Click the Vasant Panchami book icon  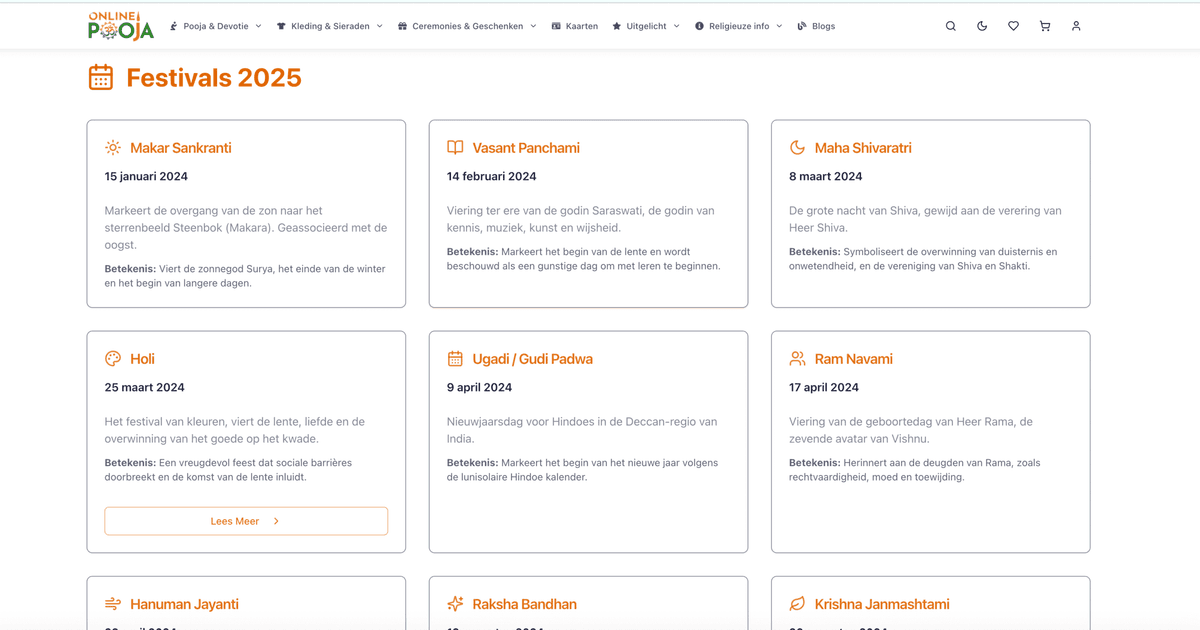click(x=455, y=148)
